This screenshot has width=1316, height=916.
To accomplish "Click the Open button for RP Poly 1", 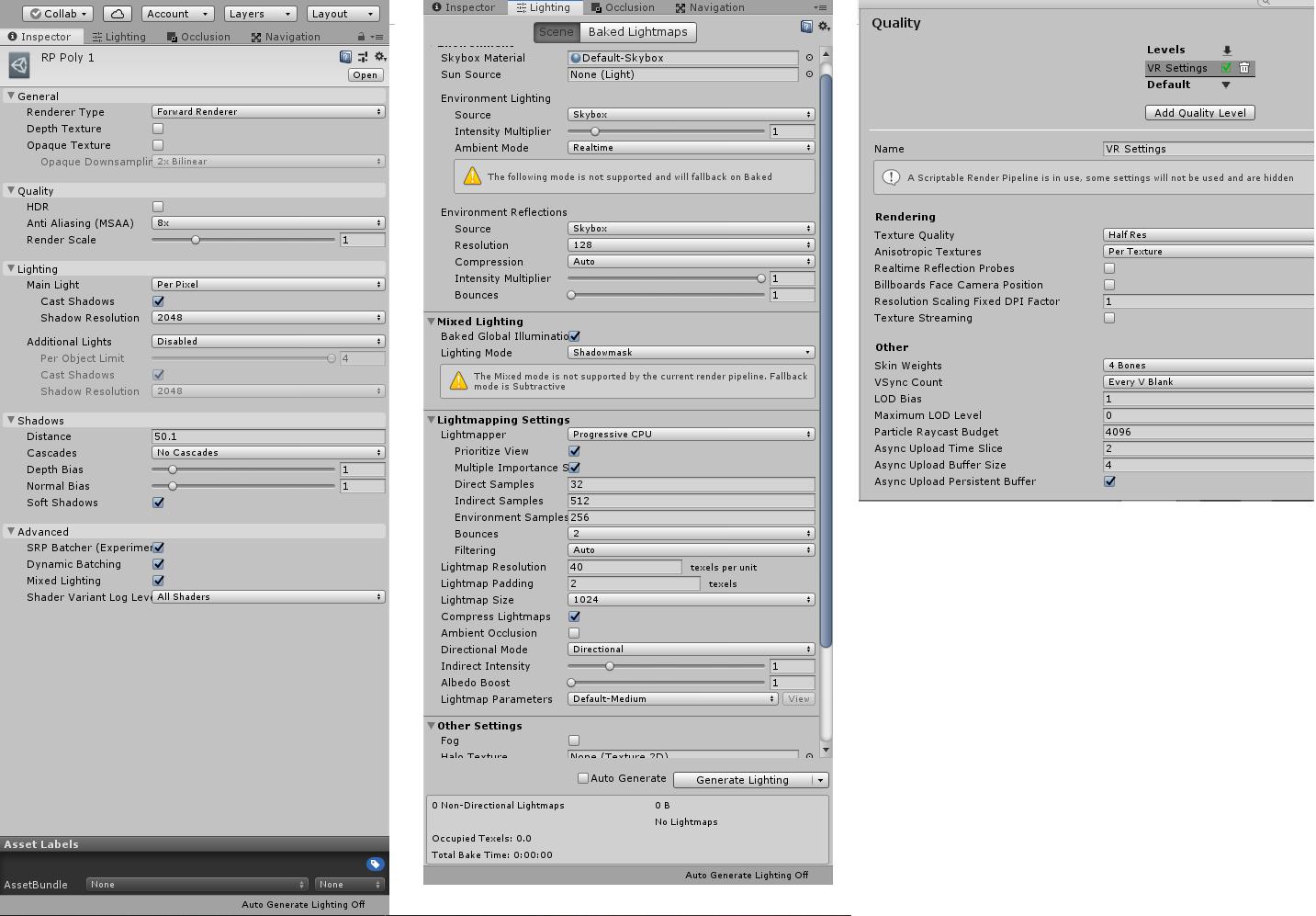I will (x=365, y=75).
